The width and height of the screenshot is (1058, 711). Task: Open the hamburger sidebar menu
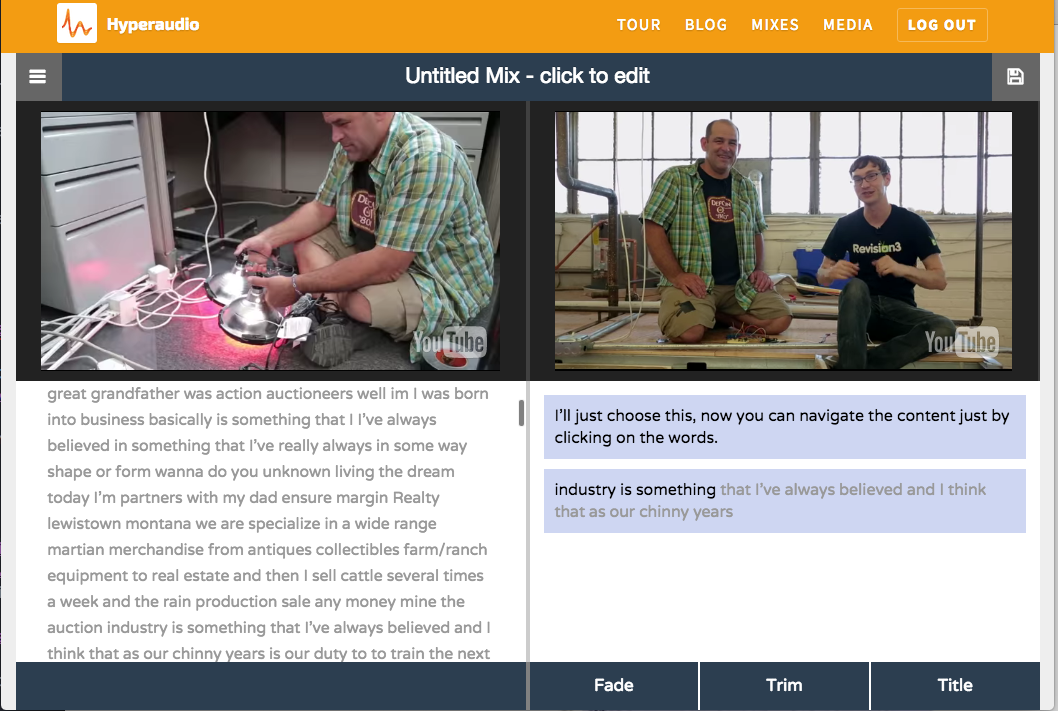pyautogui.click(x=38, y=77)
